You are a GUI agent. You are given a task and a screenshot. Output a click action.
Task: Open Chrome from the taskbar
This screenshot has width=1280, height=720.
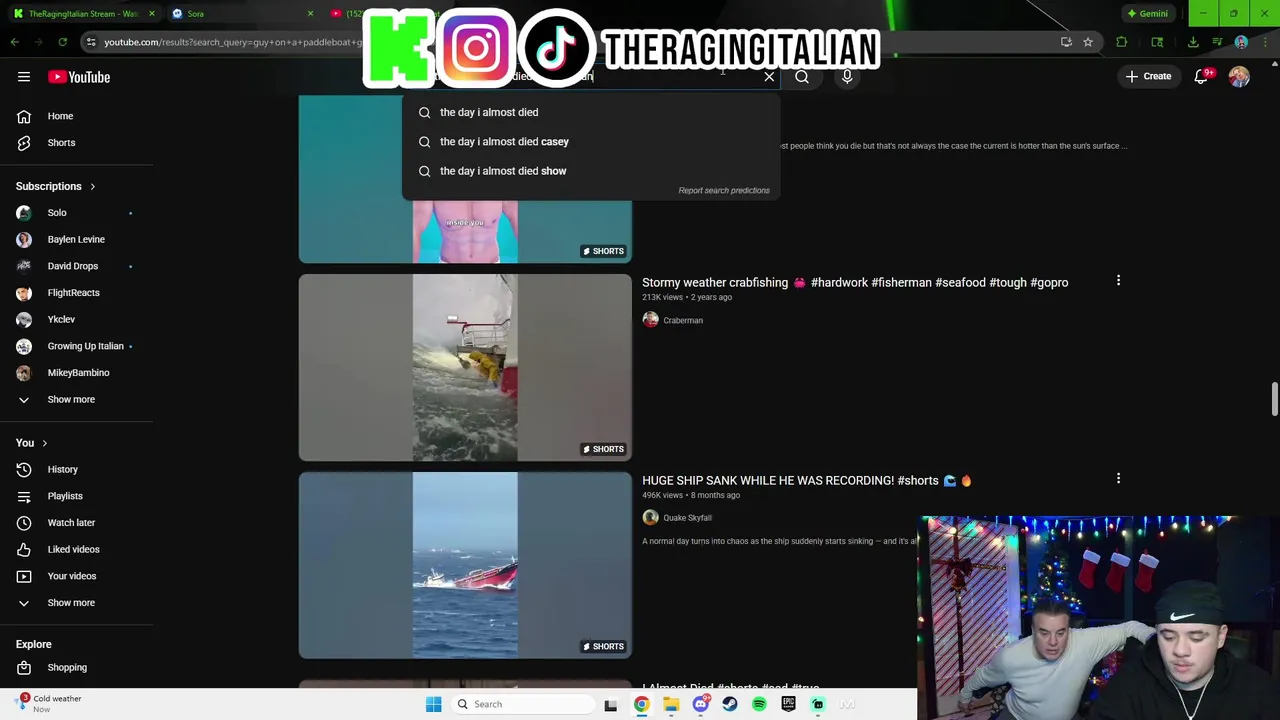click(641, 704)
